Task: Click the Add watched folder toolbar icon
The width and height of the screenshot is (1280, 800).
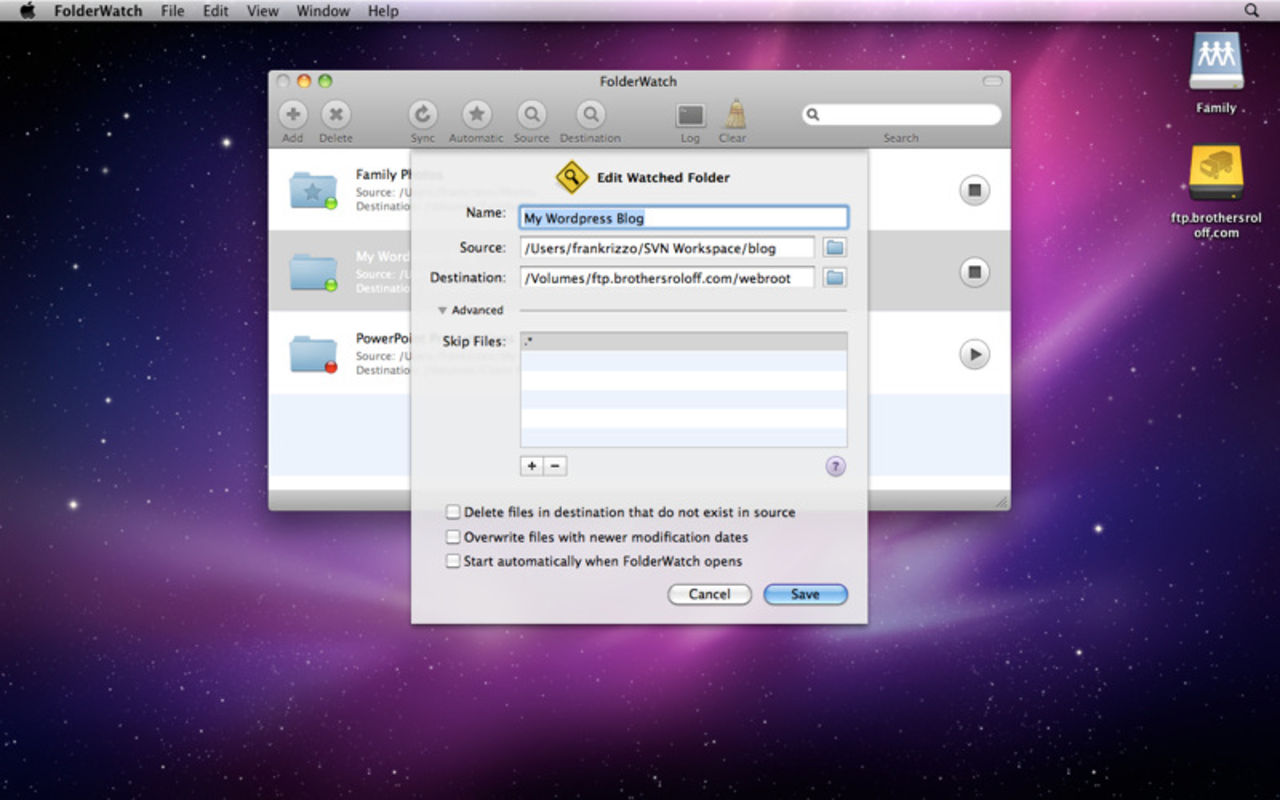Action: [x=293, y=115]
